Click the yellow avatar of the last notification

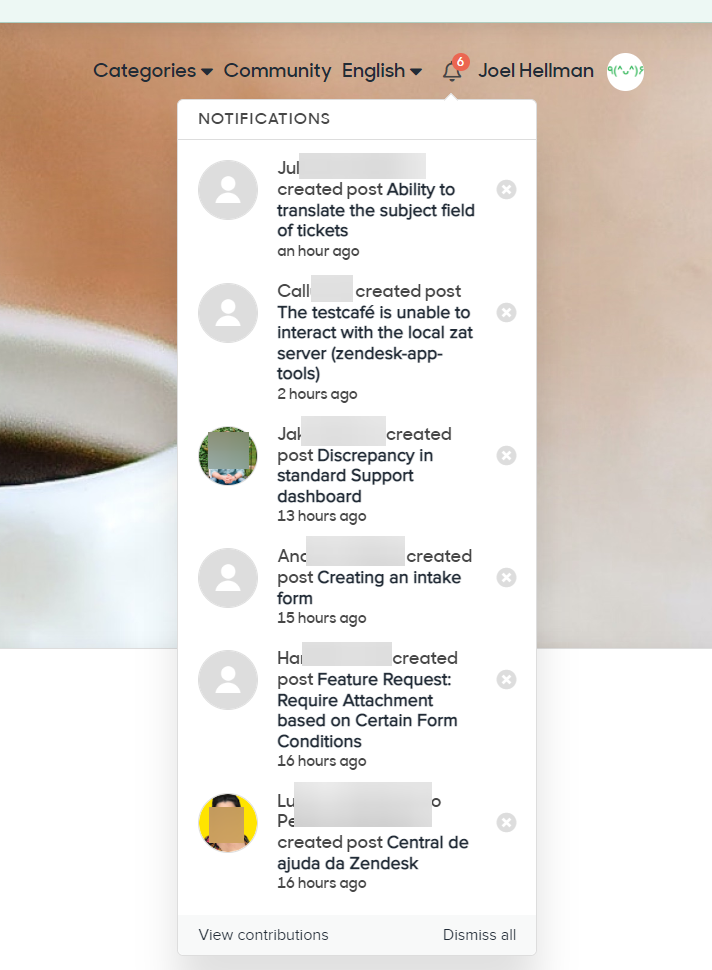click(228, 823)
